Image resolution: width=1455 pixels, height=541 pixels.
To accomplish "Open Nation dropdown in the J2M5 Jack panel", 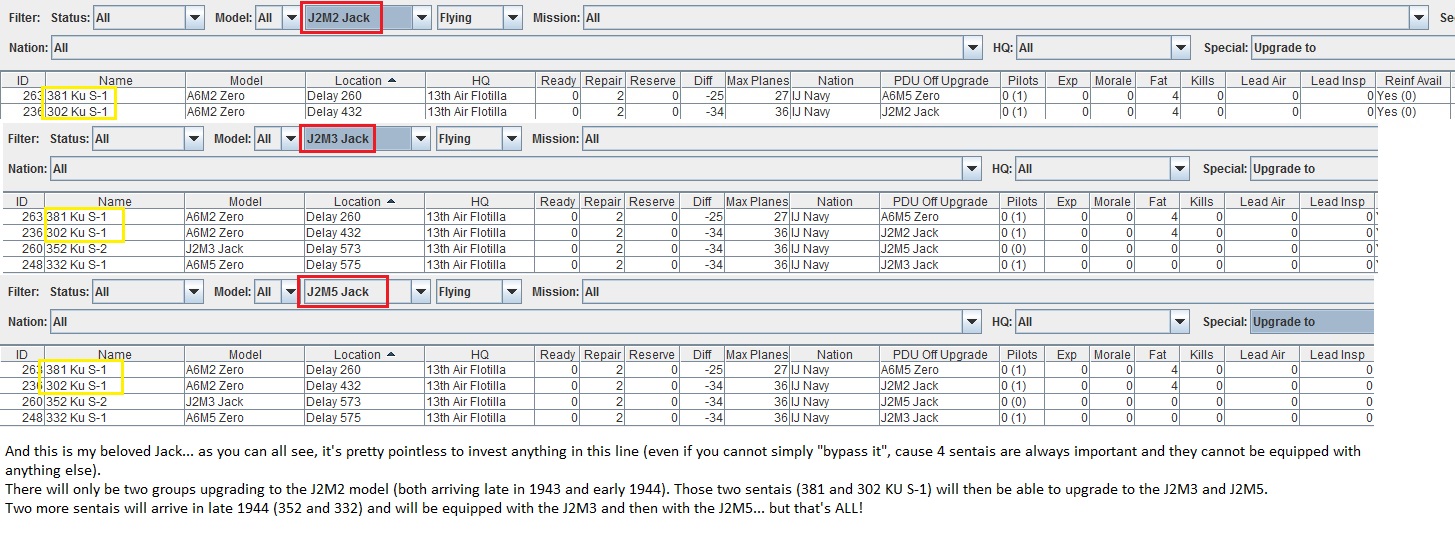I will coord(517,322).
